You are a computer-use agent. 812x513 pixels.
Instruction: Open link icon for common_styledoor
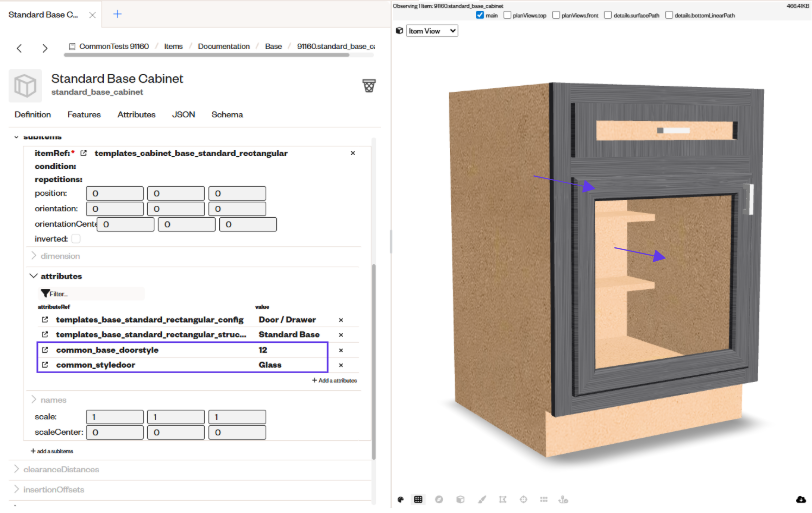(45, 365)
